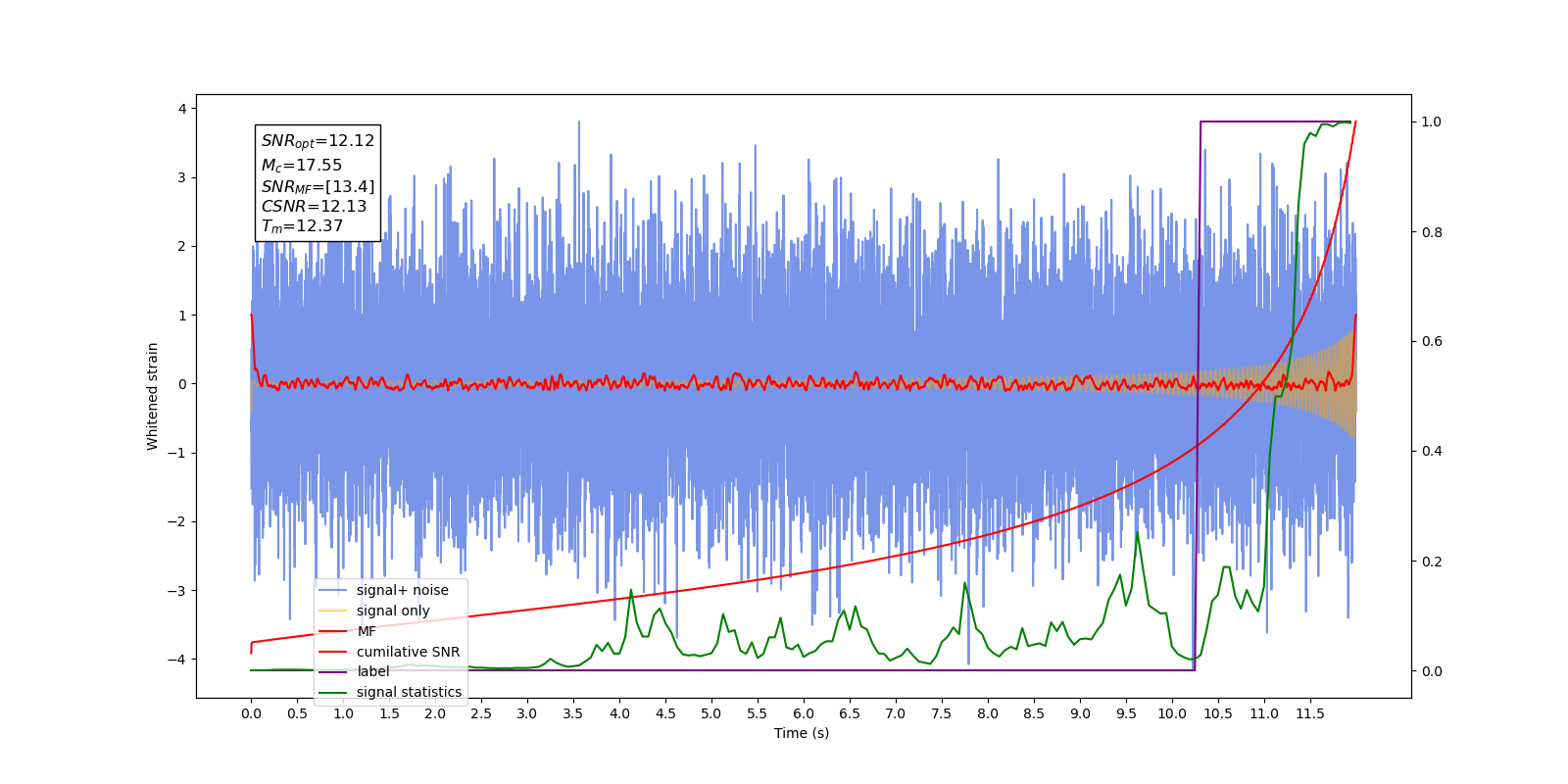Click the left y-axis tick label −4

tap(176, 660)
